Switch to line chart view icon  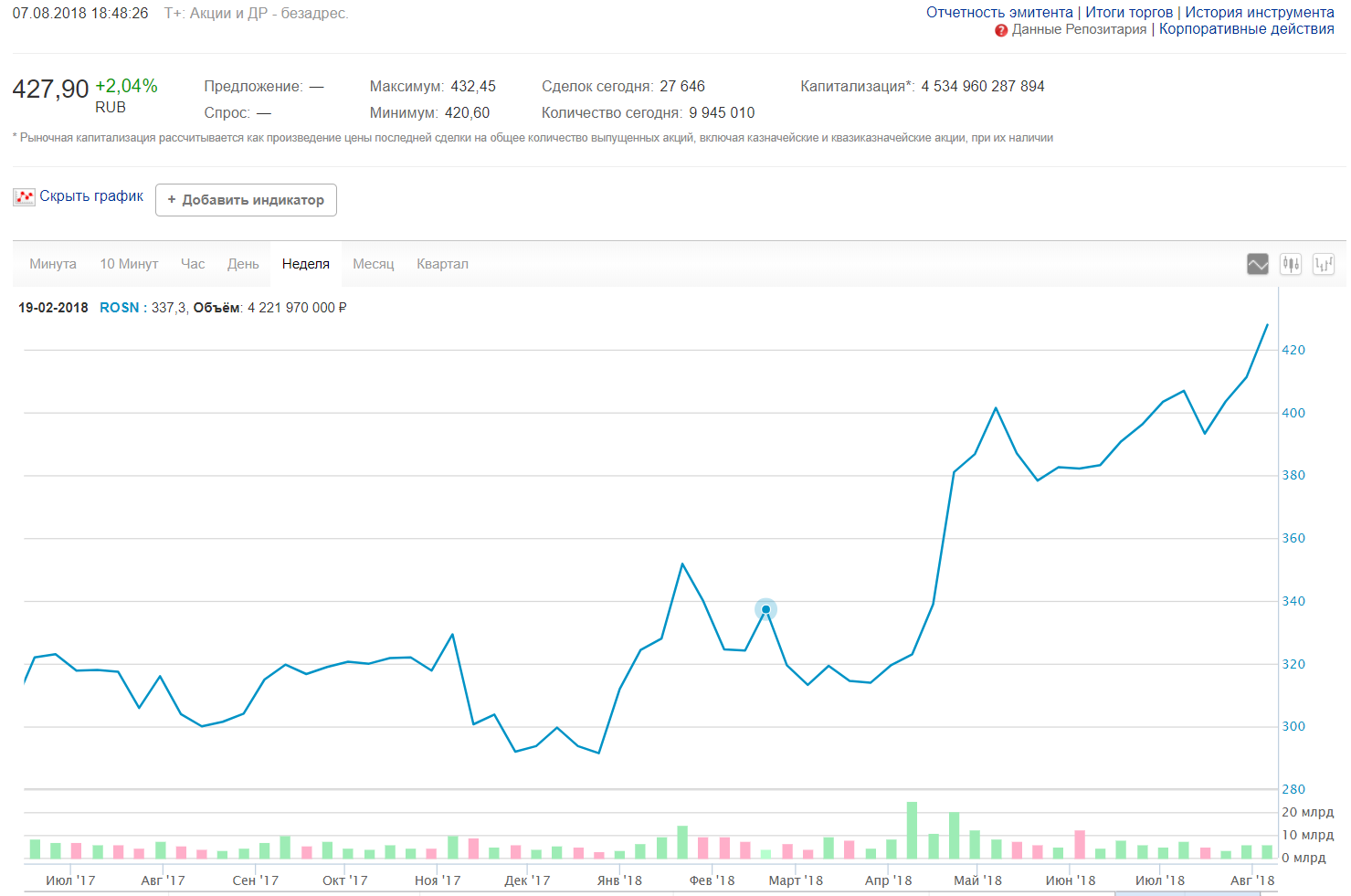pyautogui.click(x=1258, y=264)
